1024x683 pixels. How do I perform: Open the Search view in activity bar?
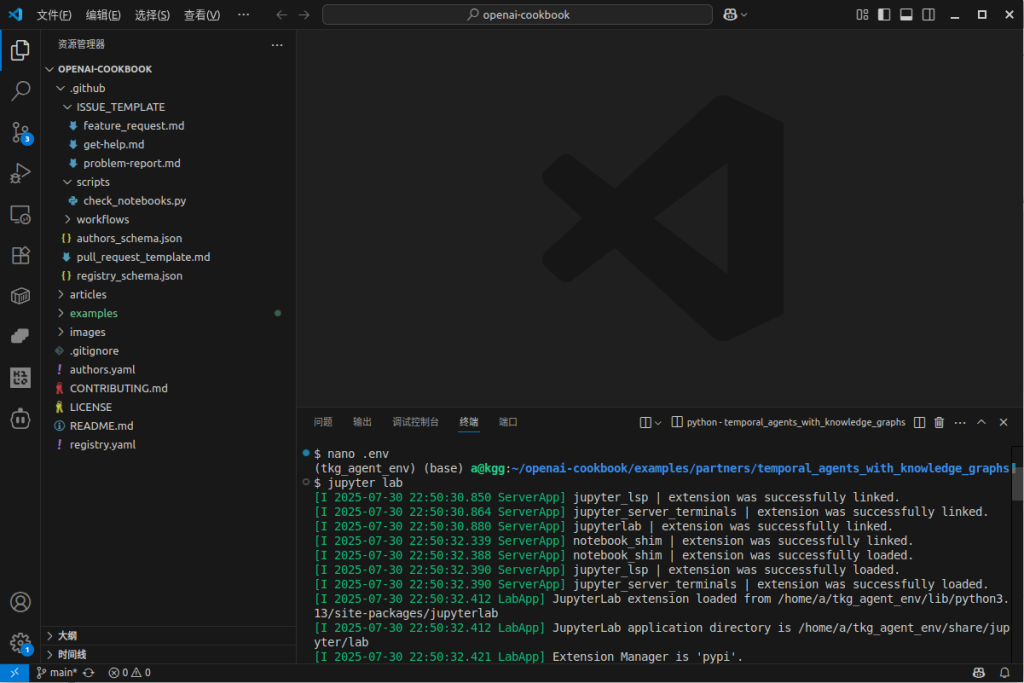(x=20, y=91)
